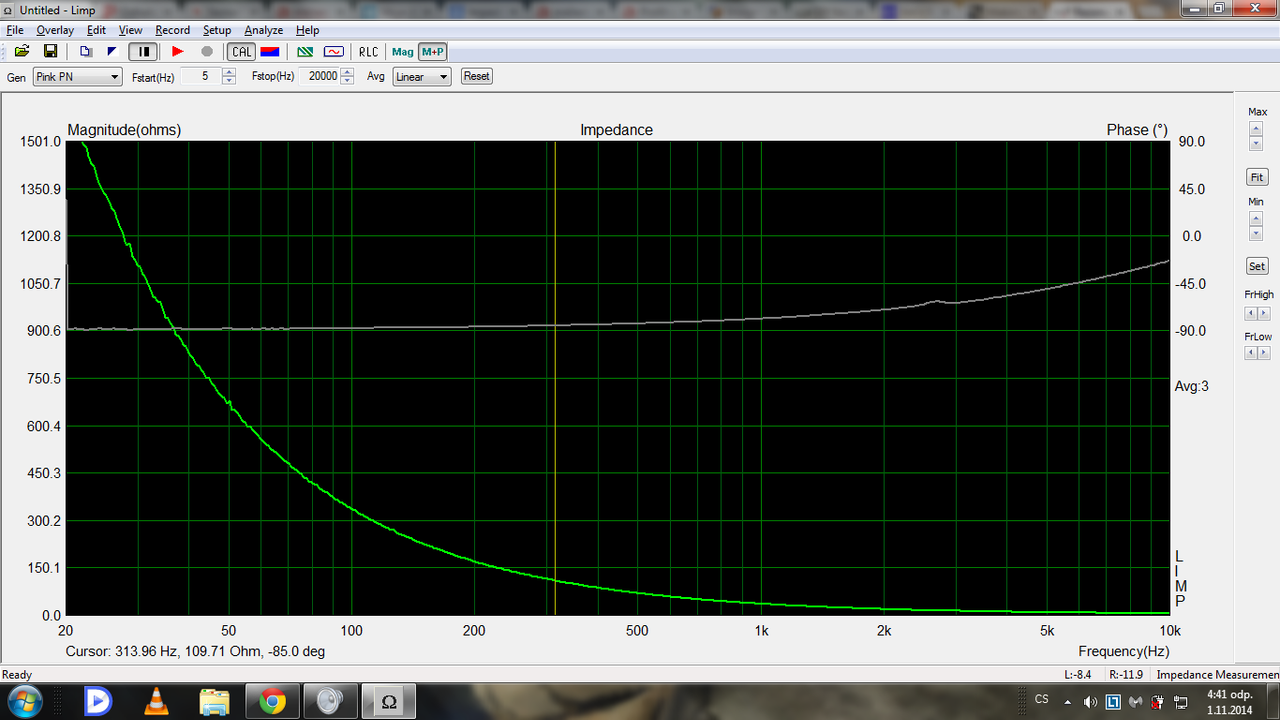Screen dimensions: 1280x720
Task: Open the Record menu
Action: [x=172, y=30]
